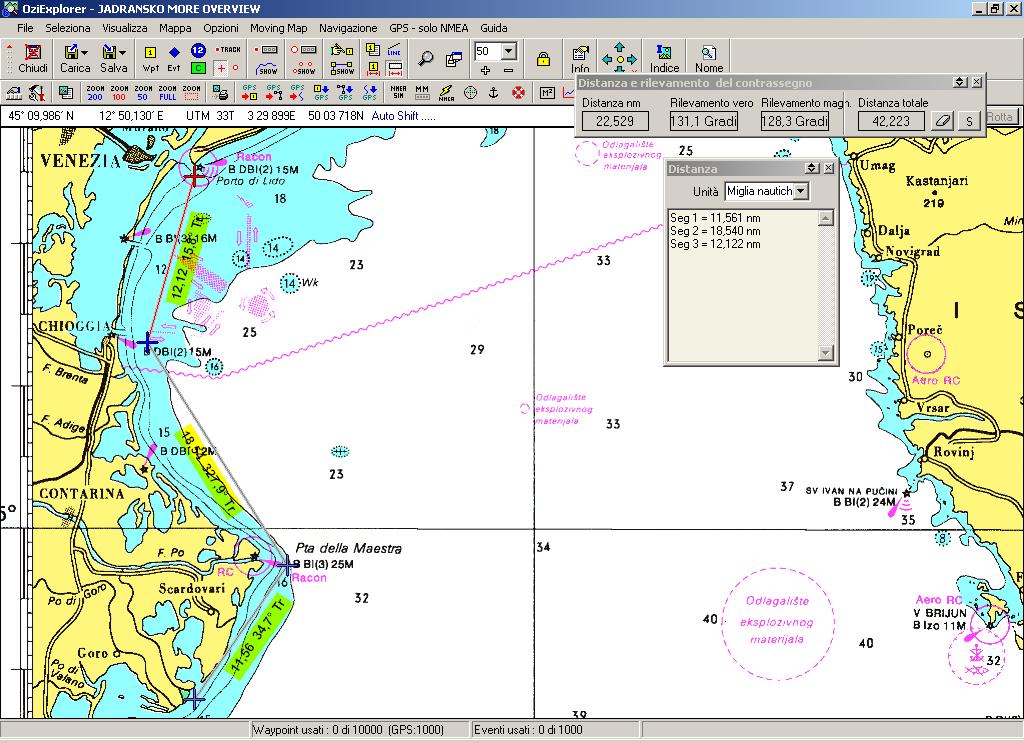Click the Auto Shift link
The height and width of the screenshot is (742, 1024).
(404, 116)
